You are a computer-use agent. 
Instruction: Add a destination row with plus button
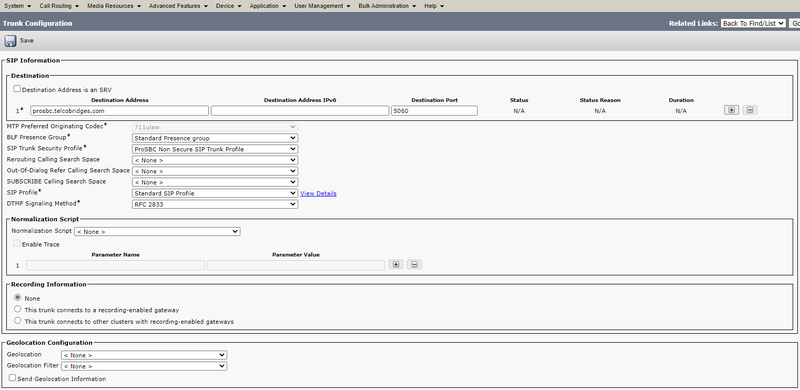(x=731, y=110)
